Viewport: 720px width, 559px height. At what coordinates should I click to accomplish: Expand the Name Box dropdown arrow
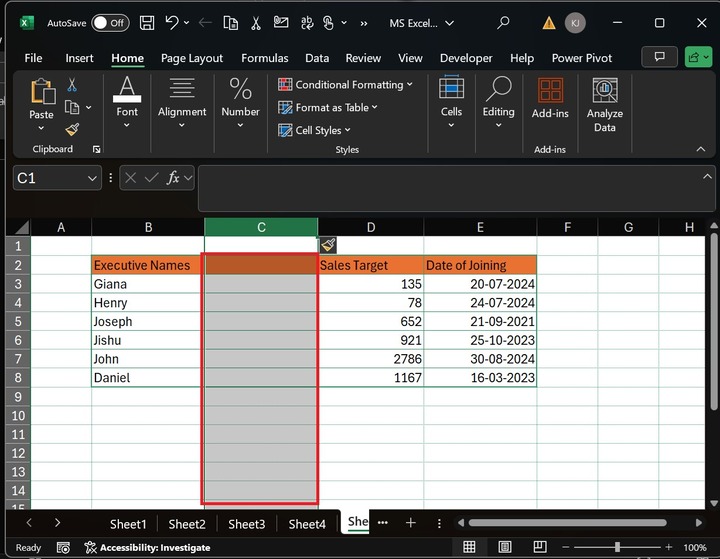(x=93, y=177)
